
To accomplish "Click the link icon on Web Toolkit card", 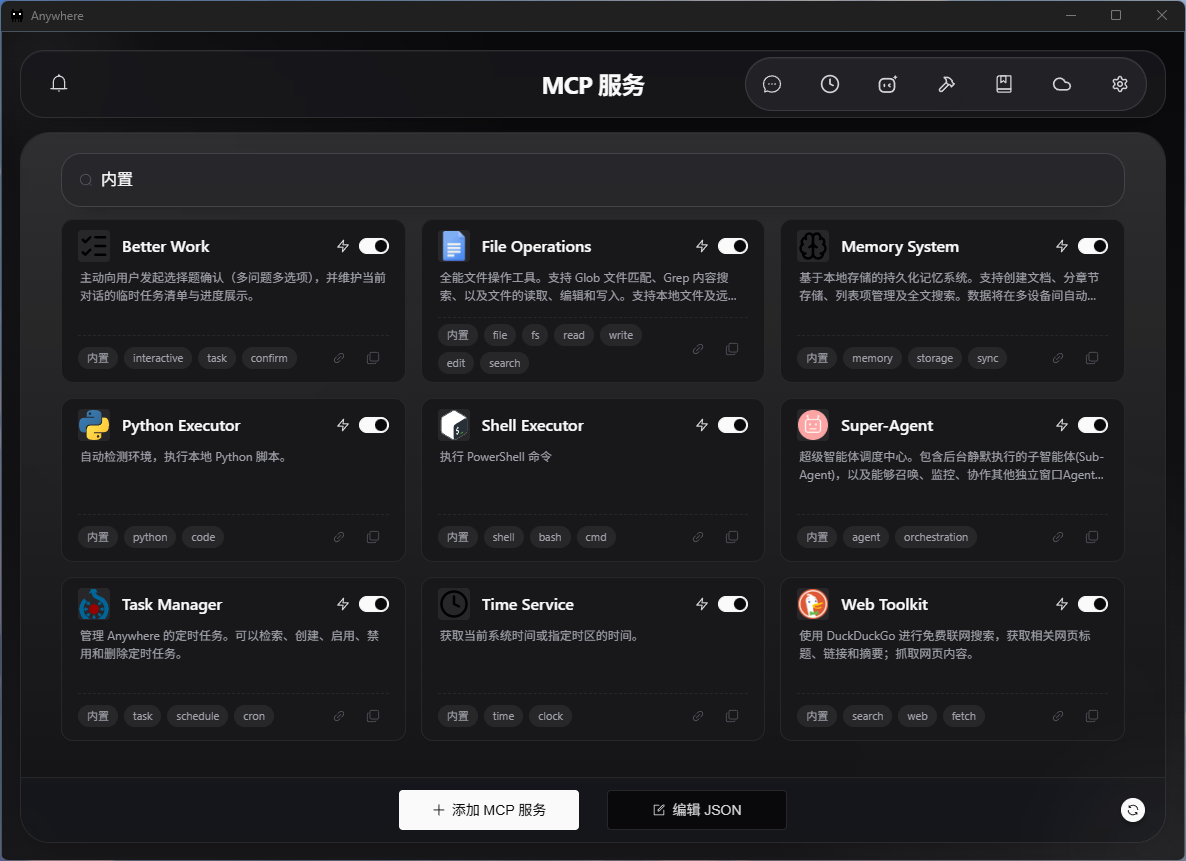I will click(x=1058, y=716).
